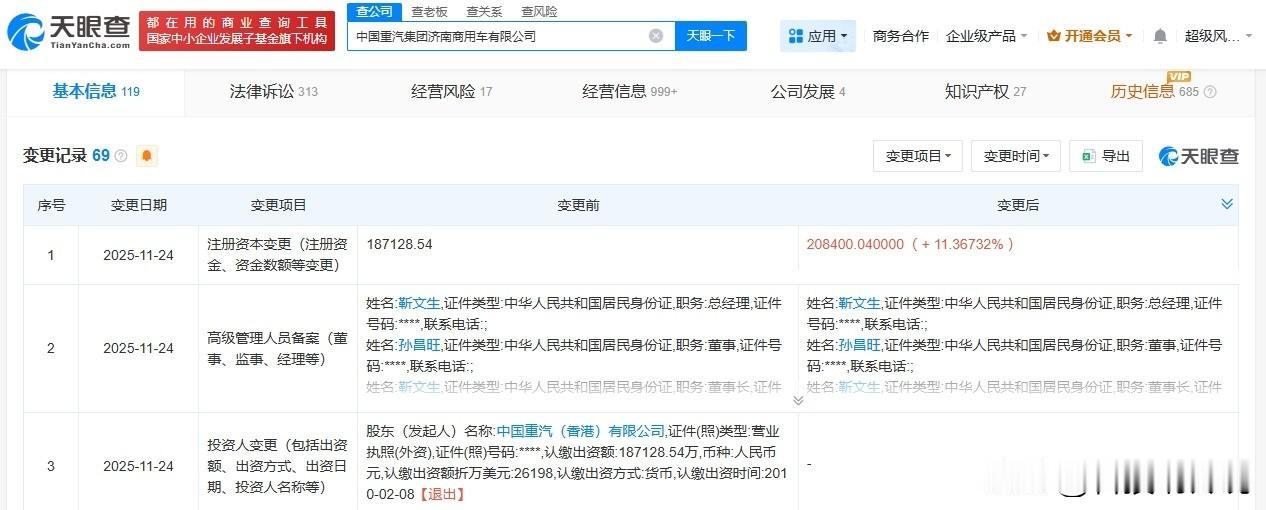Open the 天眼查 home logo
The image size is (1266, 510).
69,32
